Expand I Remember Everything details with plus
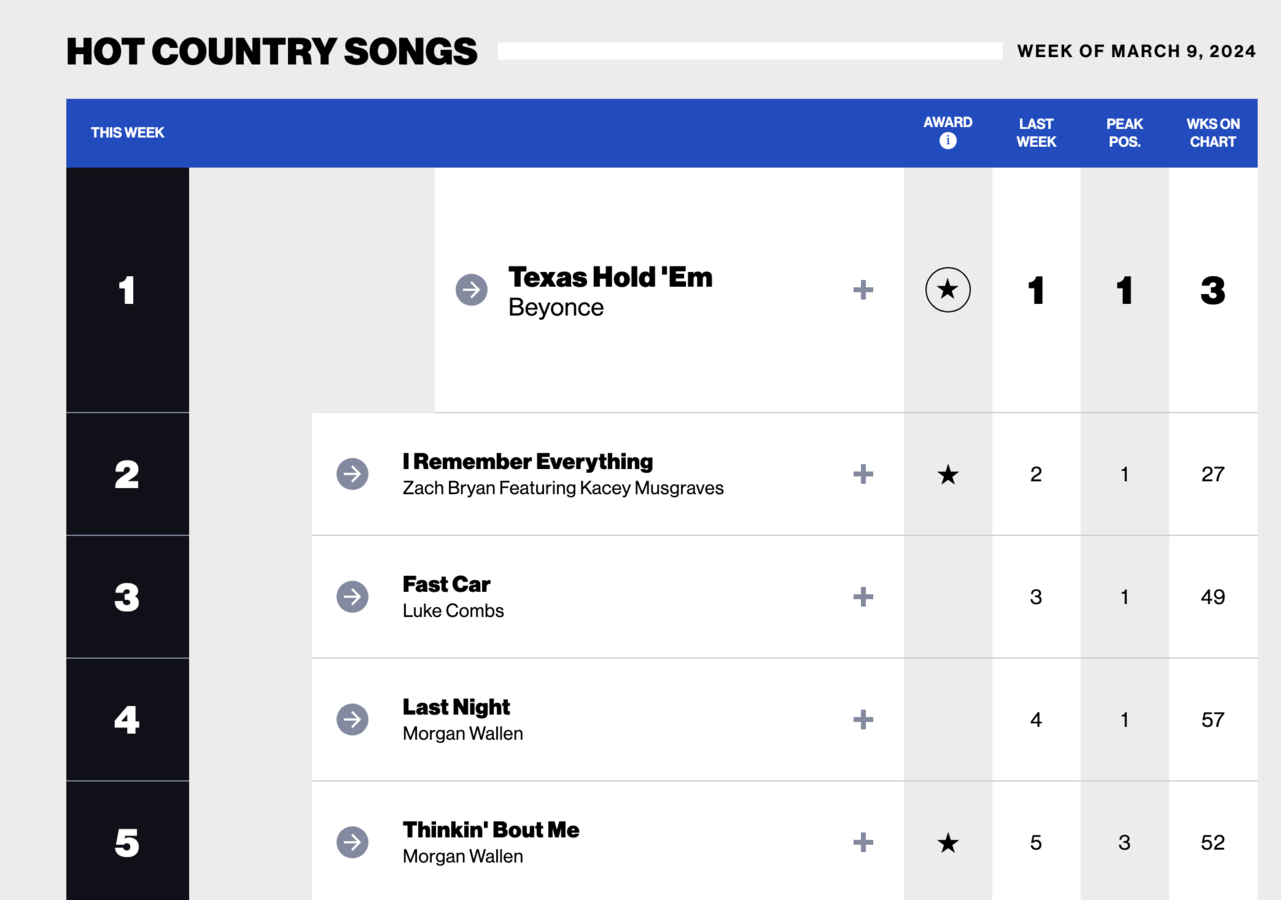The image size is (1281, 900). point(863,474)
